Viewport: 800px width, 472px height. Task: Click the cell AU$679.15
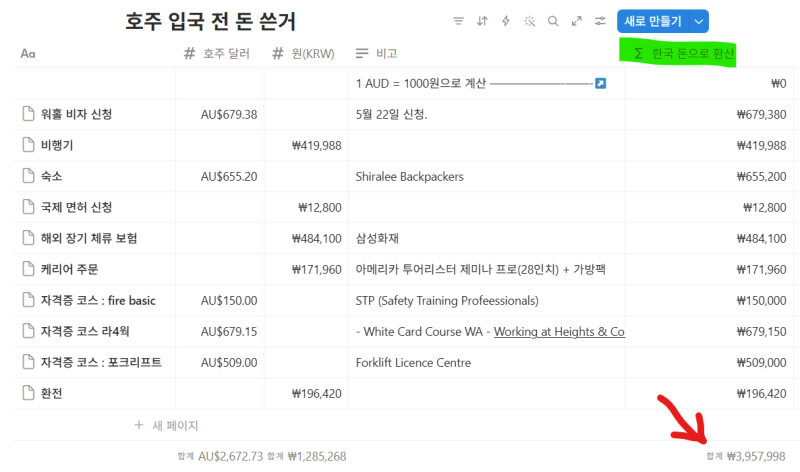[220, 332]
